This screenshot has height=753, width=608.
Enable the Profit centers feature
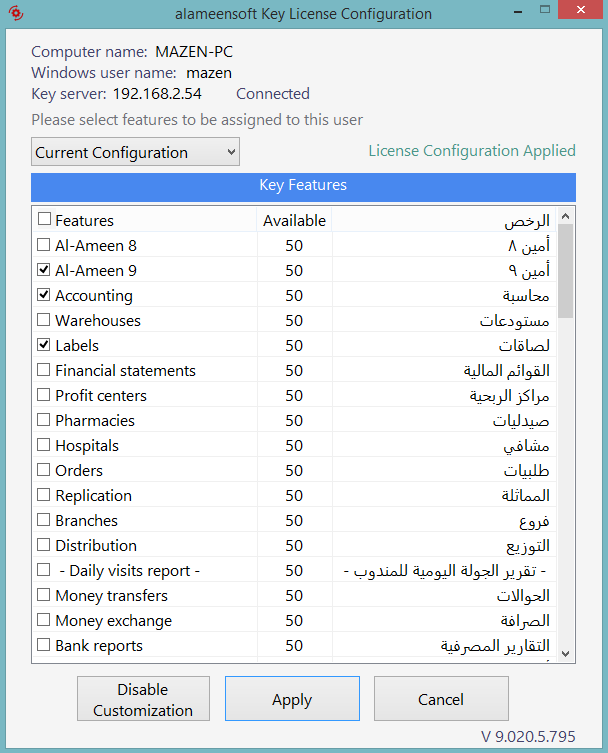(44, 395)
